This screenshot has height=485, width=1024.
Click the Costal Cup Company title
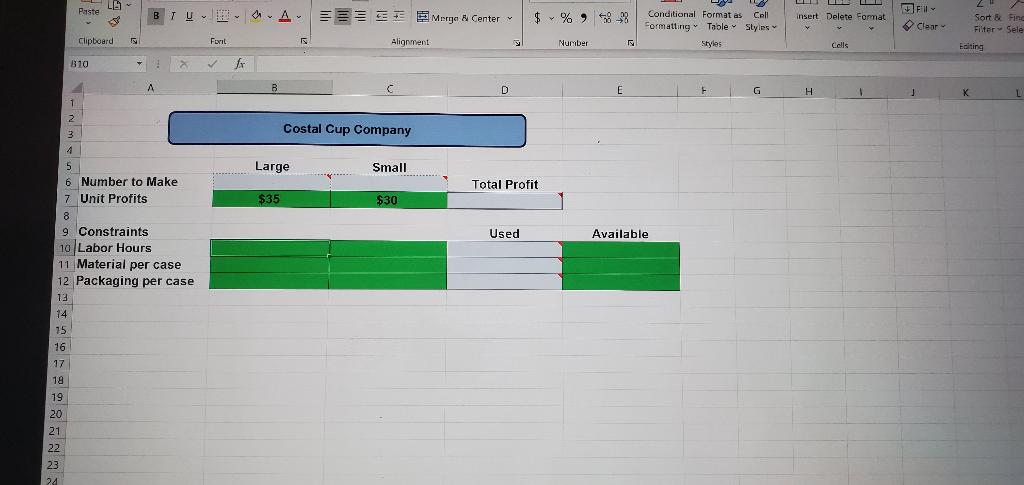click(x=347, y=129)
